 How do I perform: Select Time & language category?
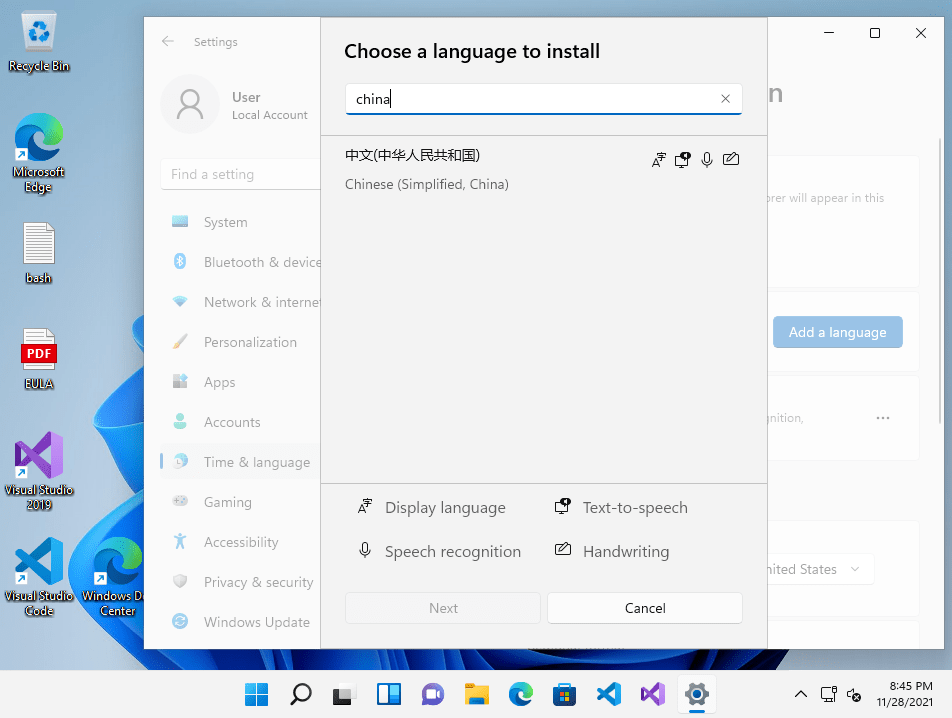[240, 462]
